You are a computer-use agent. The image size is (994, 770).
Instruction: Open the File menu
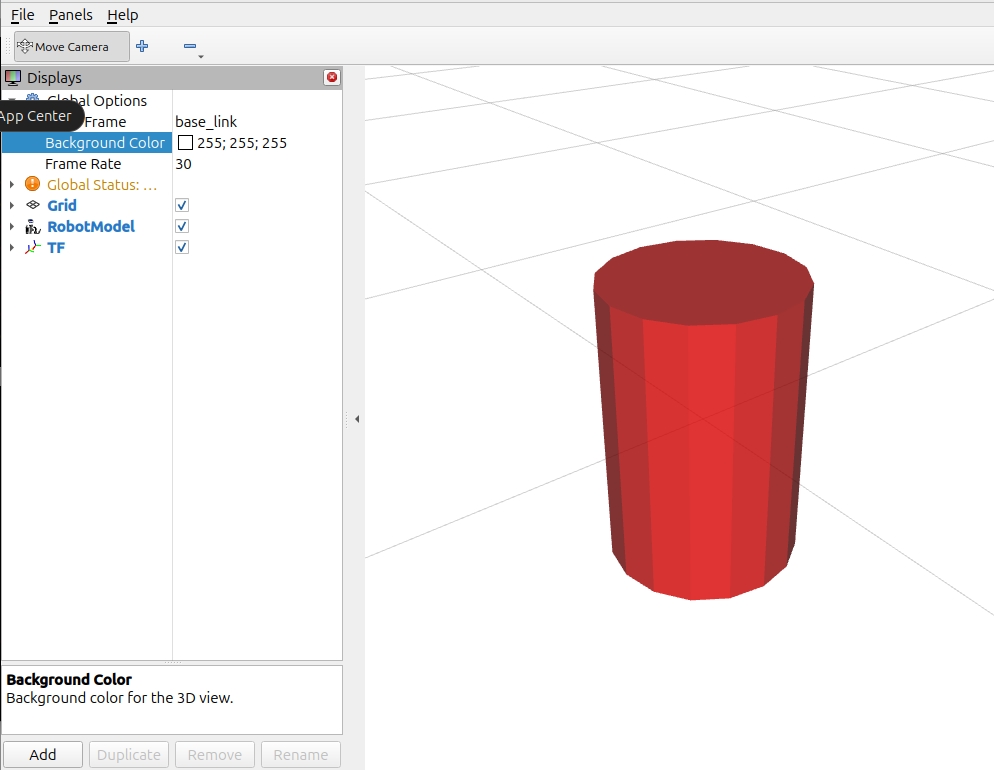(22, 15)
